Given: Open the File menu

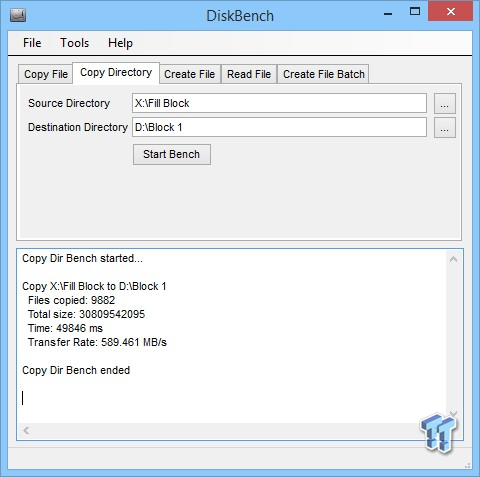Looking at the screenshot, I should (32, 43).
